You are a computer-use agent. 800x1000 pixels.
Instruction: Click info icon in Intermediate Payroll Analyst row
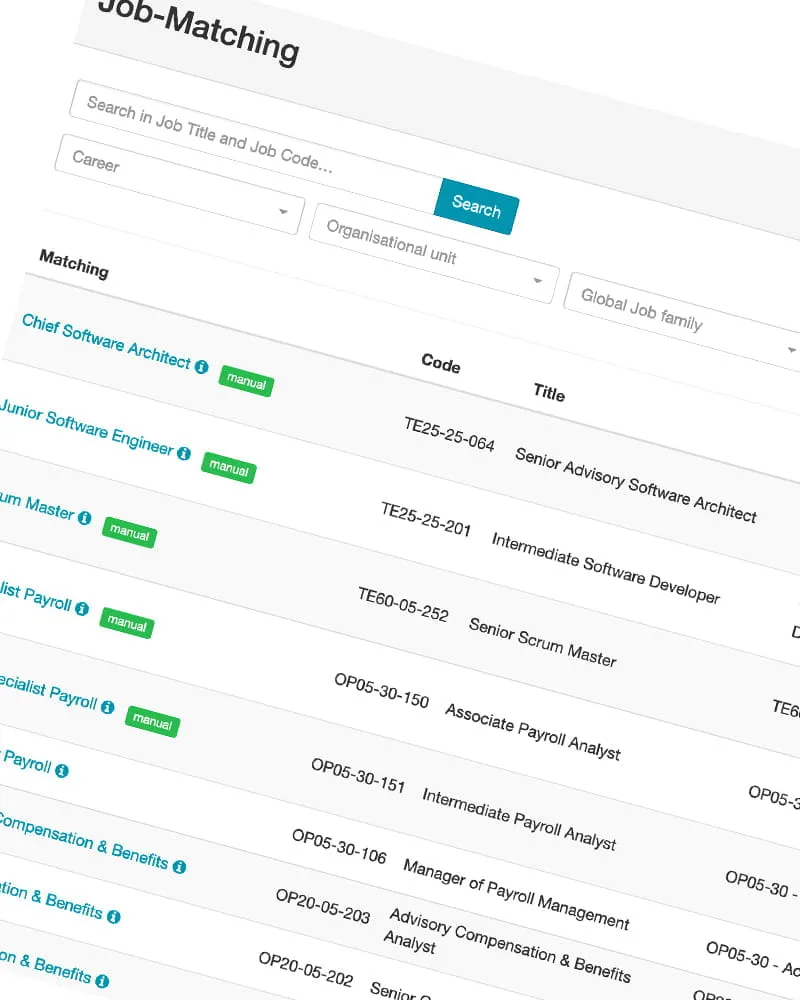coord(108,707)
